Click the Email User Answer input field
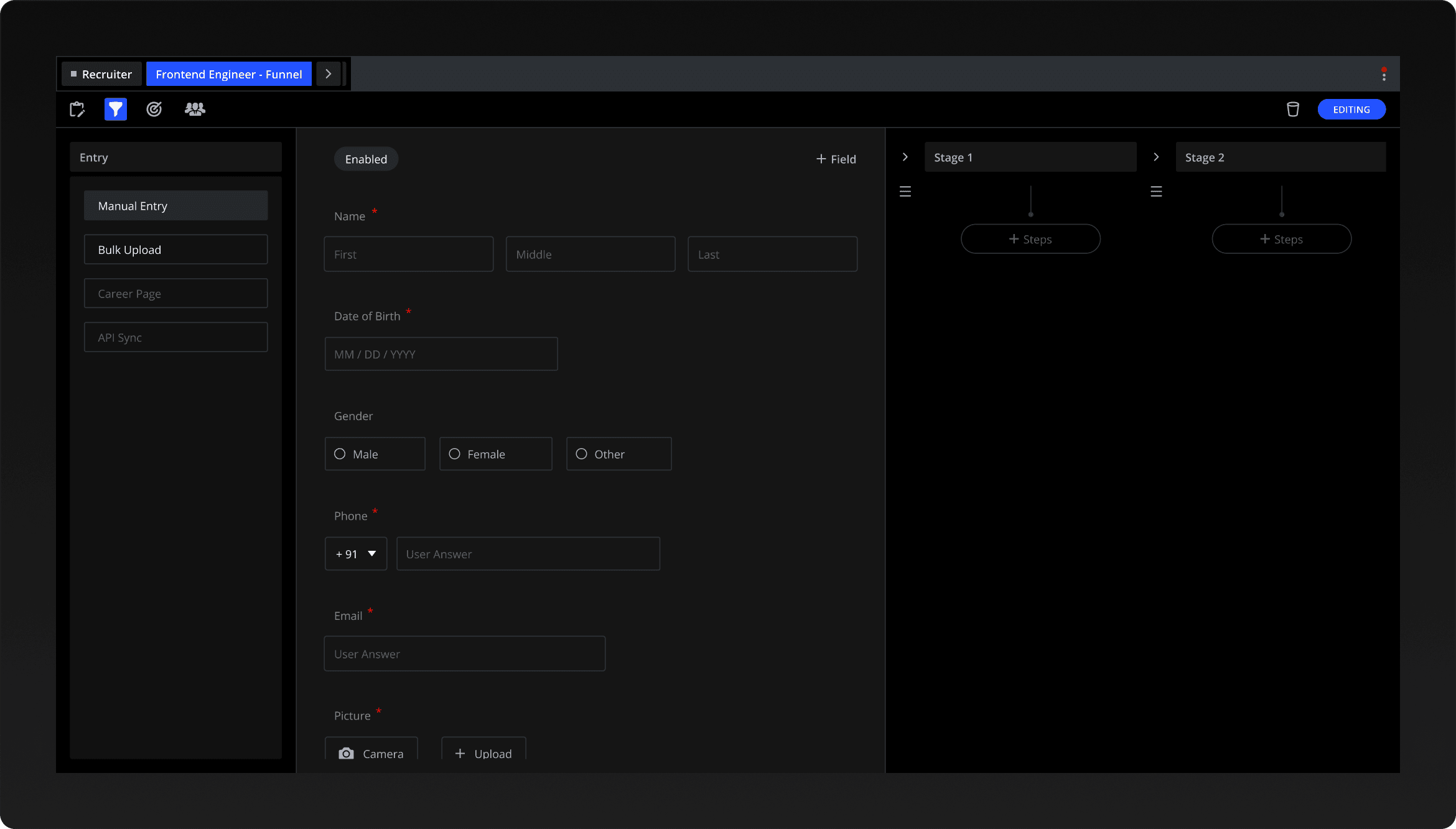The image size is (1456, 829). (464, 653)
